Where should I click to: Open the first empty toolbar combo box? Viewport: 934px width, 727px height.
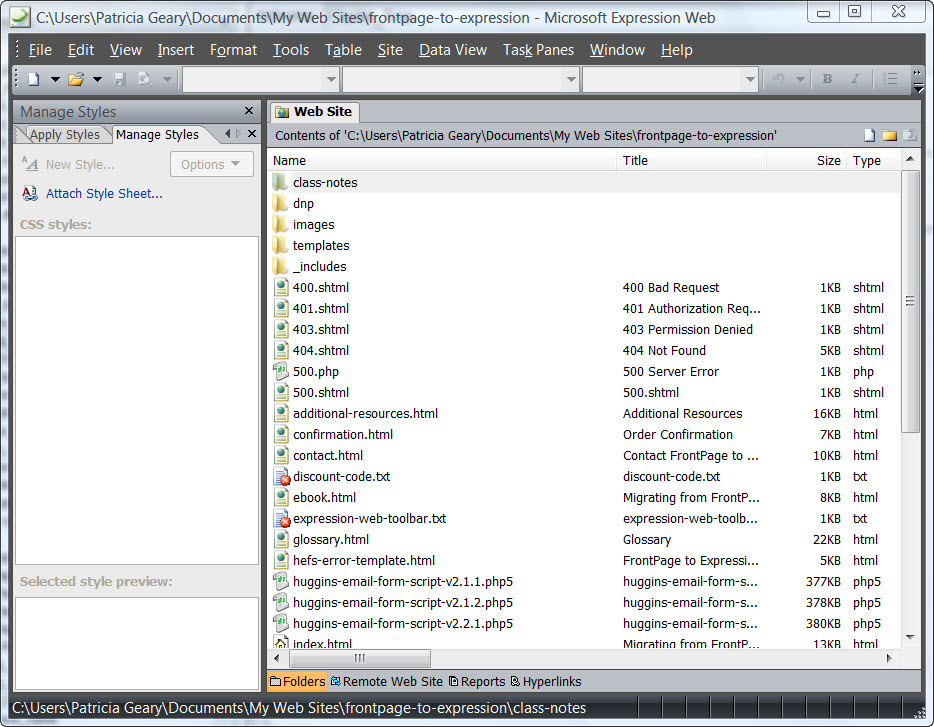tap(331, 79)
